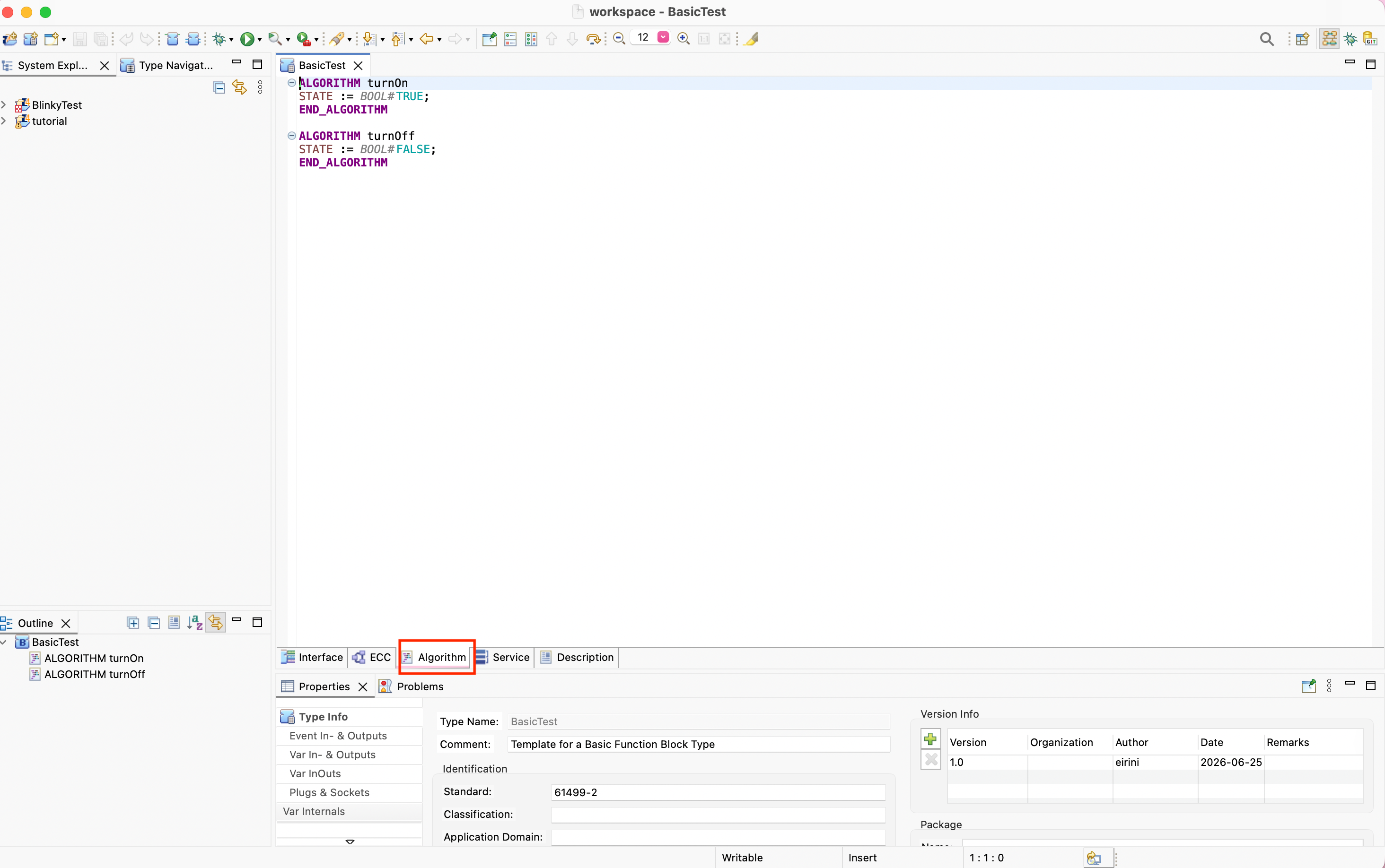The width and height of the screenshot is (1385, 868).
Task: Switch to the Description tab
Action: point(577,657)
